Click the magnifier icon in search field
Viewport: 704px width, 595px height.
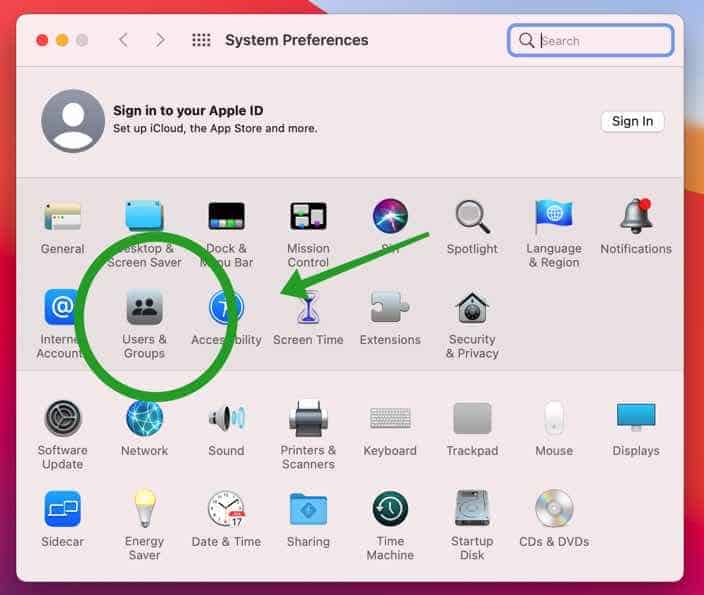coord(526,40)
